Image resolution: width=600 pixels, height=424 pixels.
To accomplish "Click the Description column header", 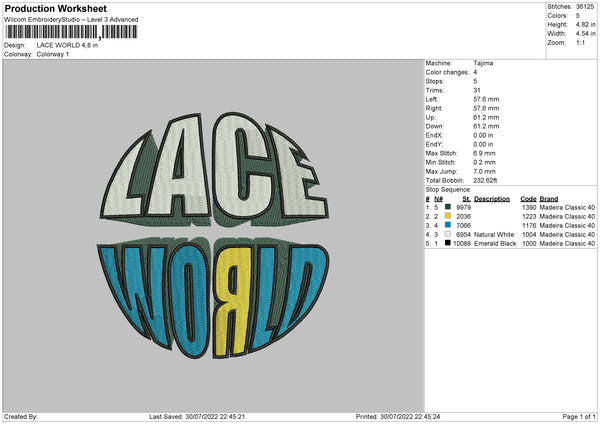I will 492,198.
